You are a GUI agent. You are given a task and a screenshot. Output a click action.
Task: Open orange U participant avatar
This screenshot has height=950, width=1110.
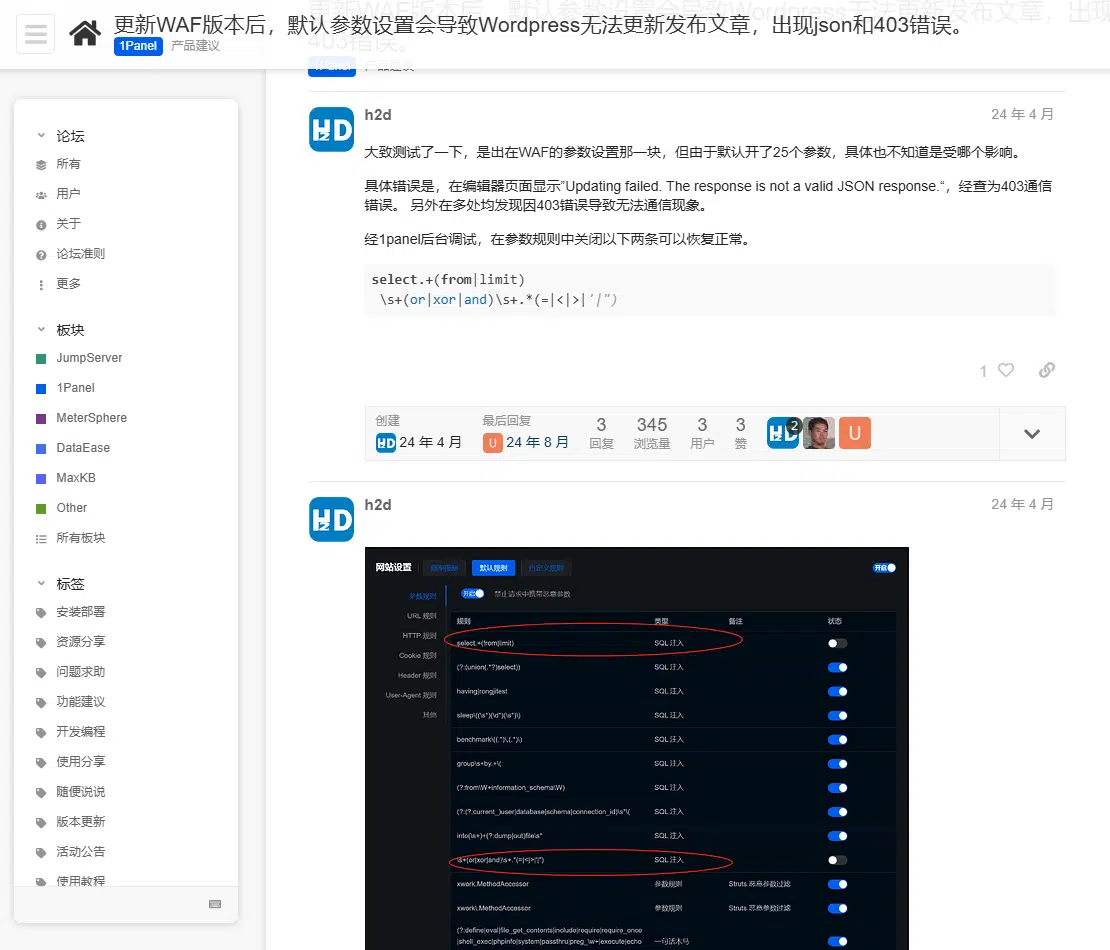(855, 433)
